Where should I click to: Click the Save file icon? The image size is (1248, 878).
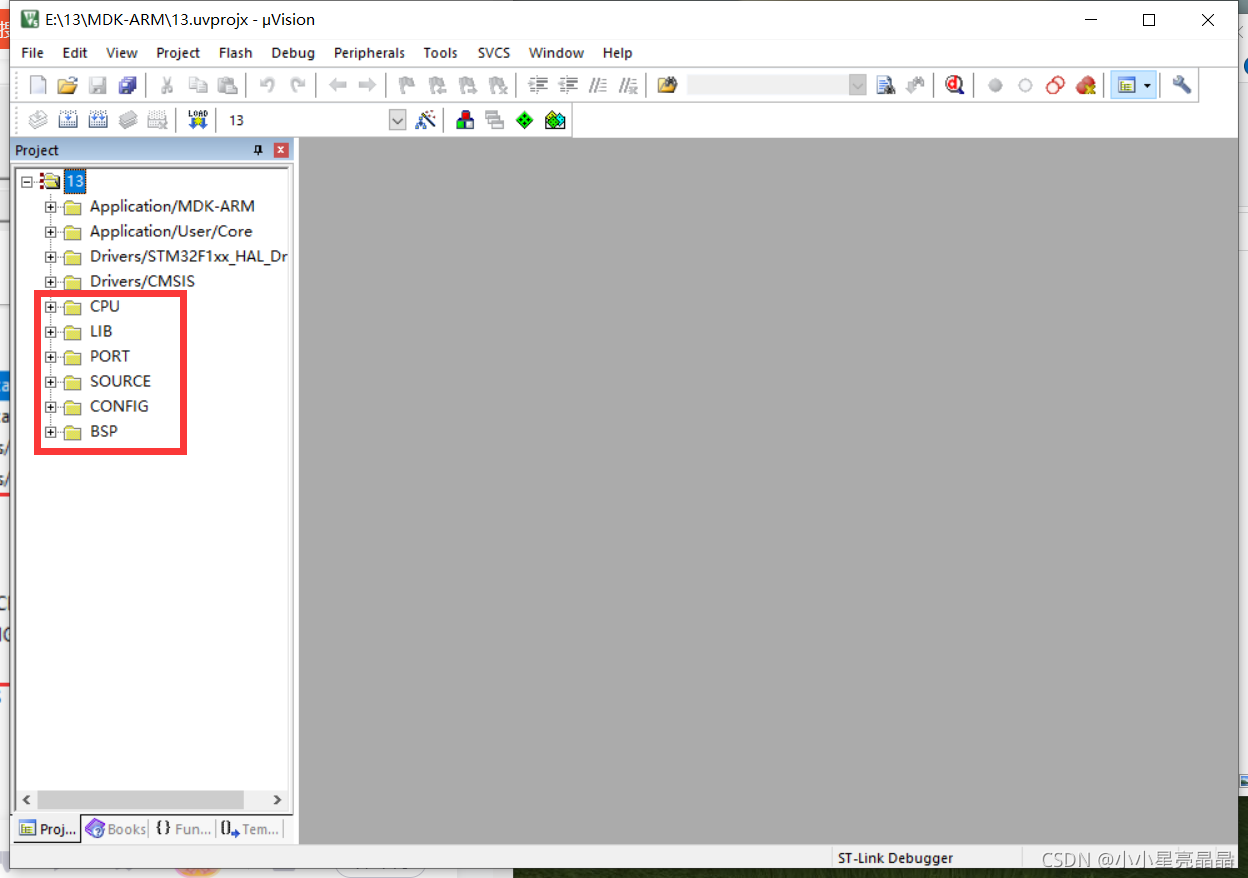tap(97, 85)
